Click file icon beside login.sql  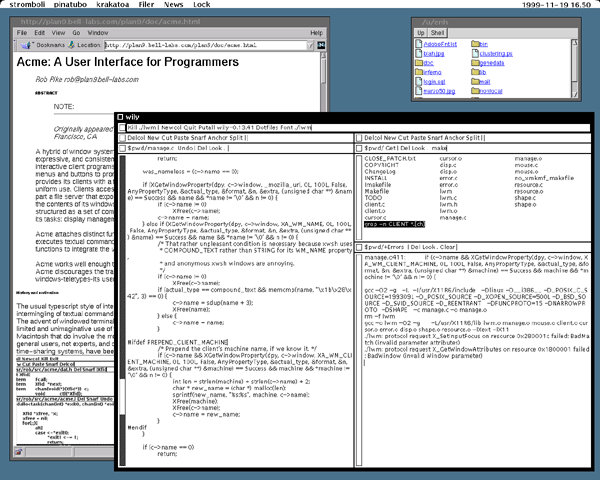point(419,82)
